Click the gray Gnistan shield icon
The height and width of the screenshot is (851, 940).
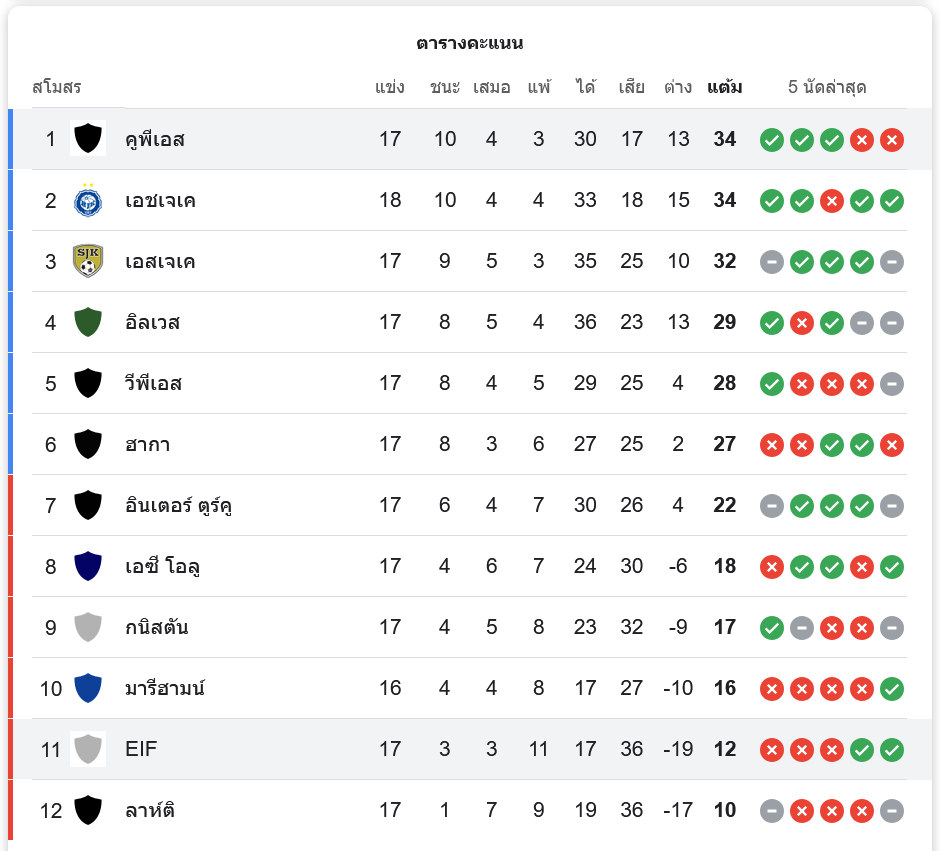coord(88,627)
